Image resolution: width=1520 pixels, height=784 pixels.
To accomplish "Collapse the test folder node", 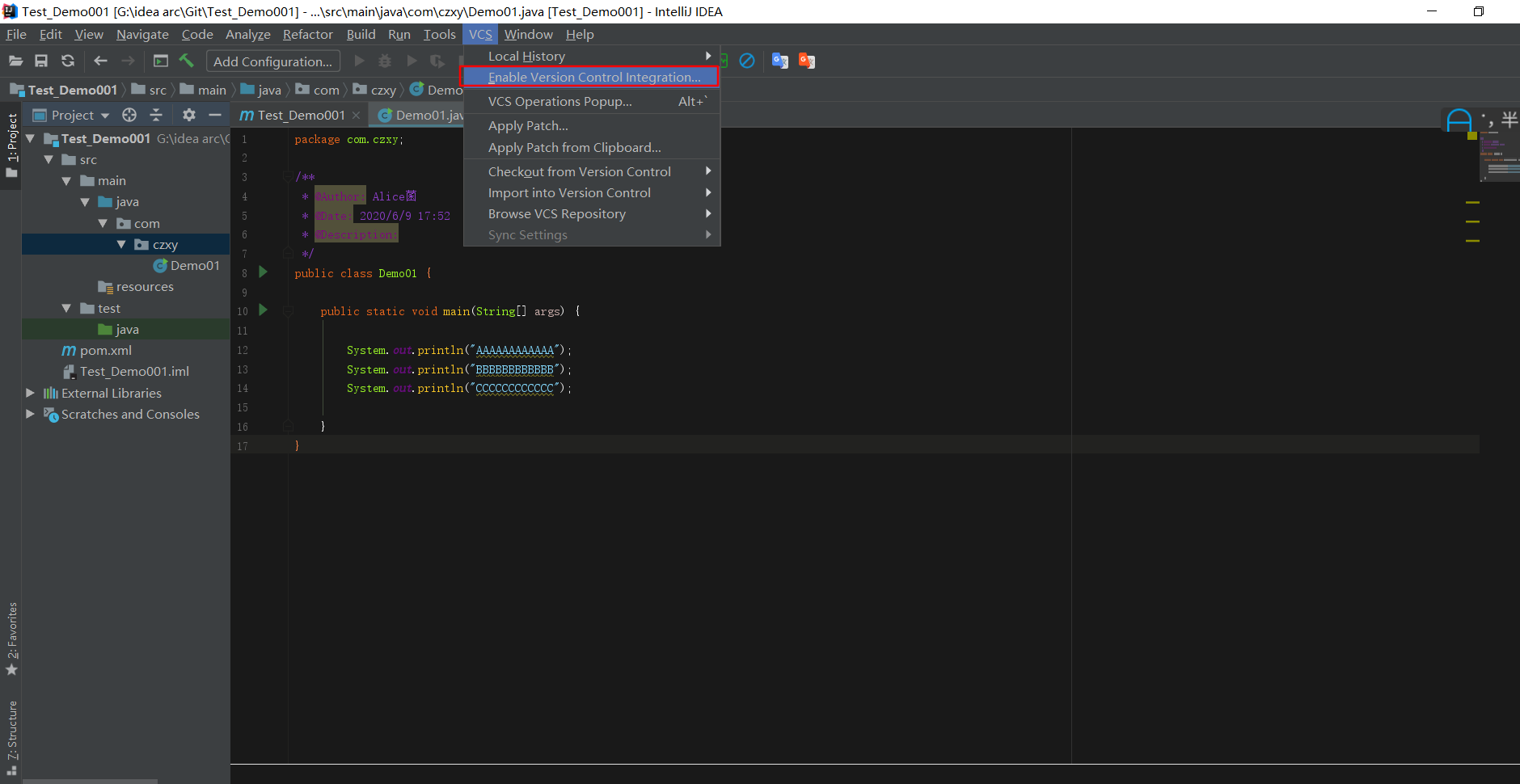I will point(66,308).
